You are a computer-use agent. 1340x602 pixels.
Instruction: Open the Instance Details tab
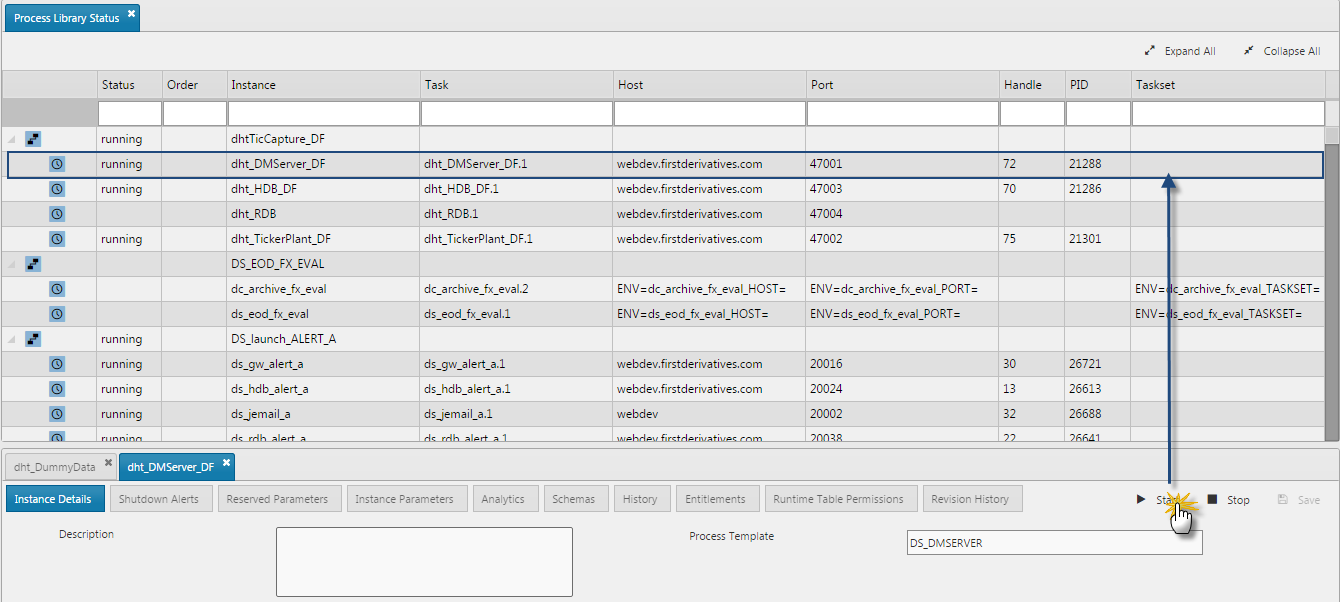54,499
